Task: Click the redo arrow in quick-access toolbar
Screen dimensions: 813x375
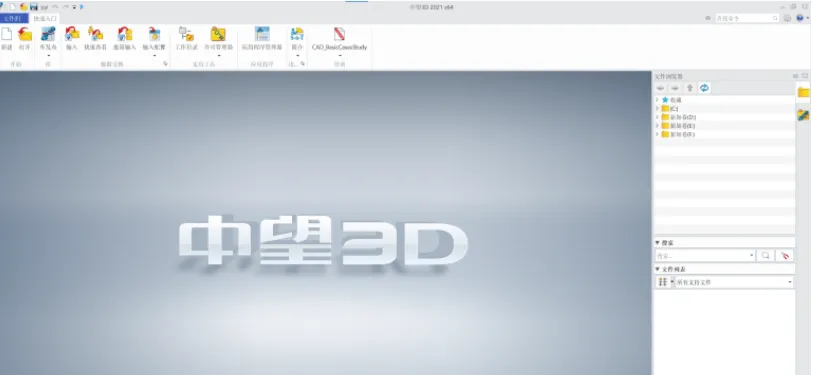Action: [65, 7]
